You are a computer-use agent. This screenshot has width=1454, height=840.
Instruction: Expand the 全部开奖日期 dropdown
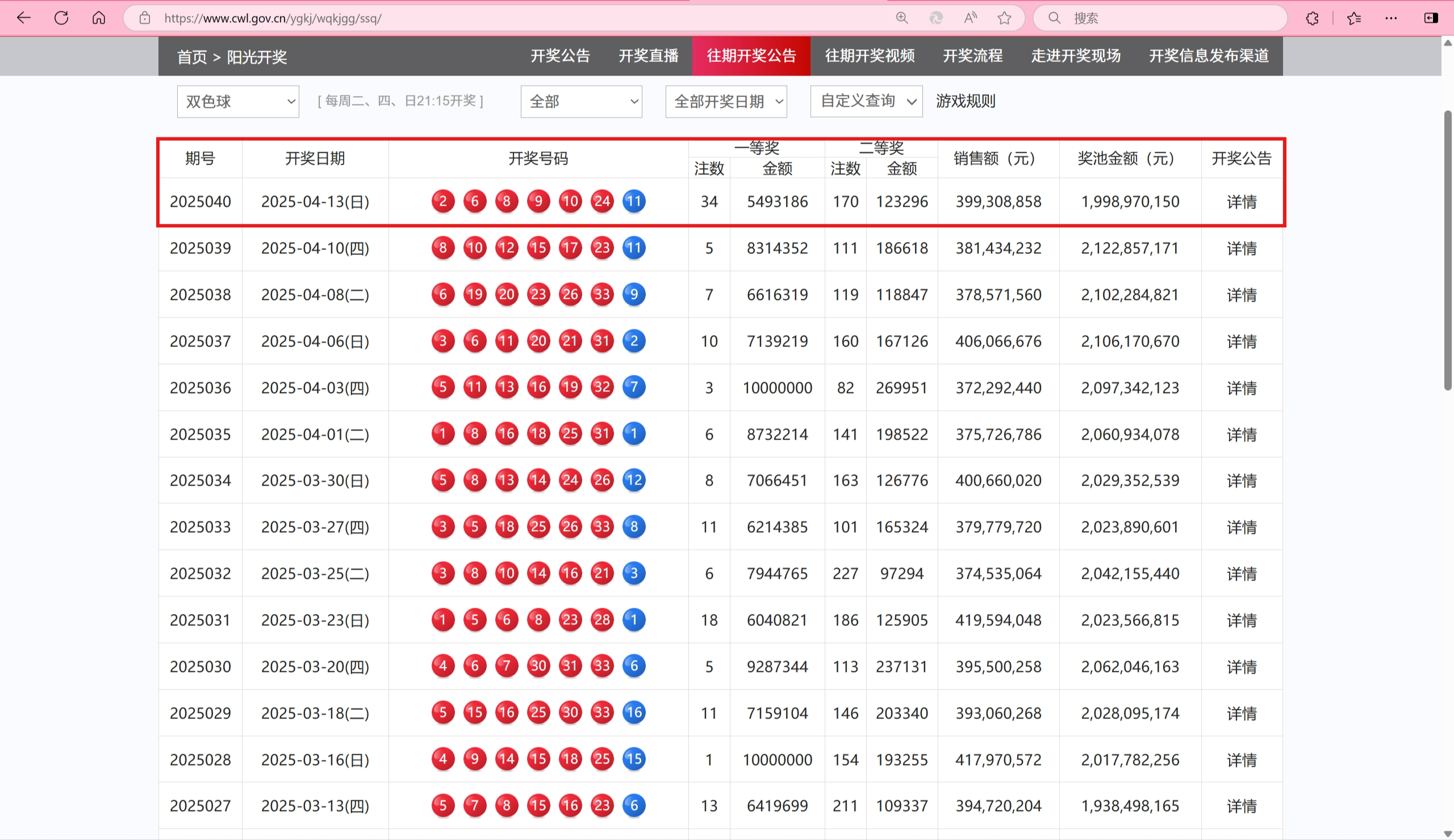725,102
